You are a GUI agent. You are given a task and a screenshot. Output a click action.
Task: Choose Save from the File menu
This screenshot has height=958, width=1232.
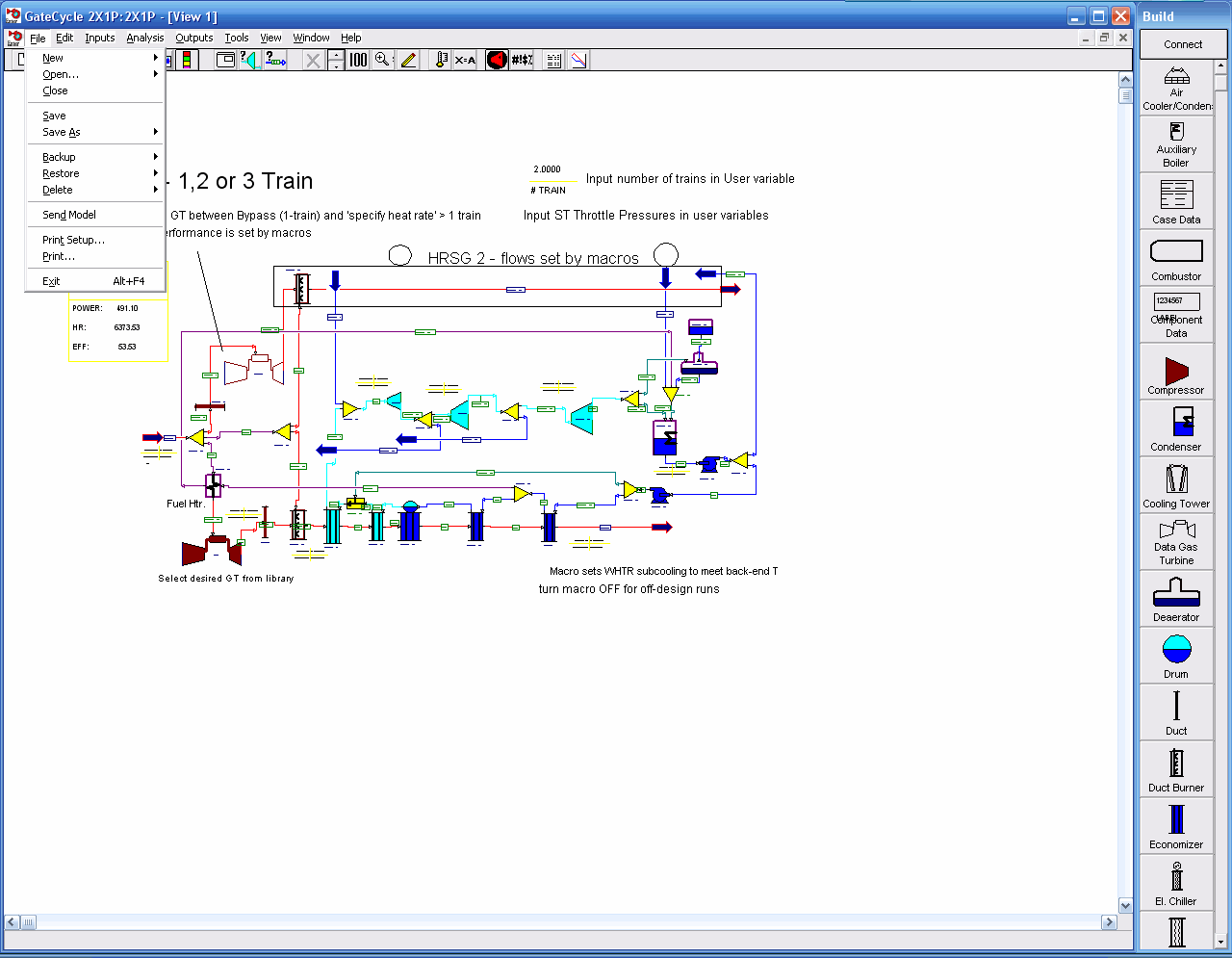point(95,116)
